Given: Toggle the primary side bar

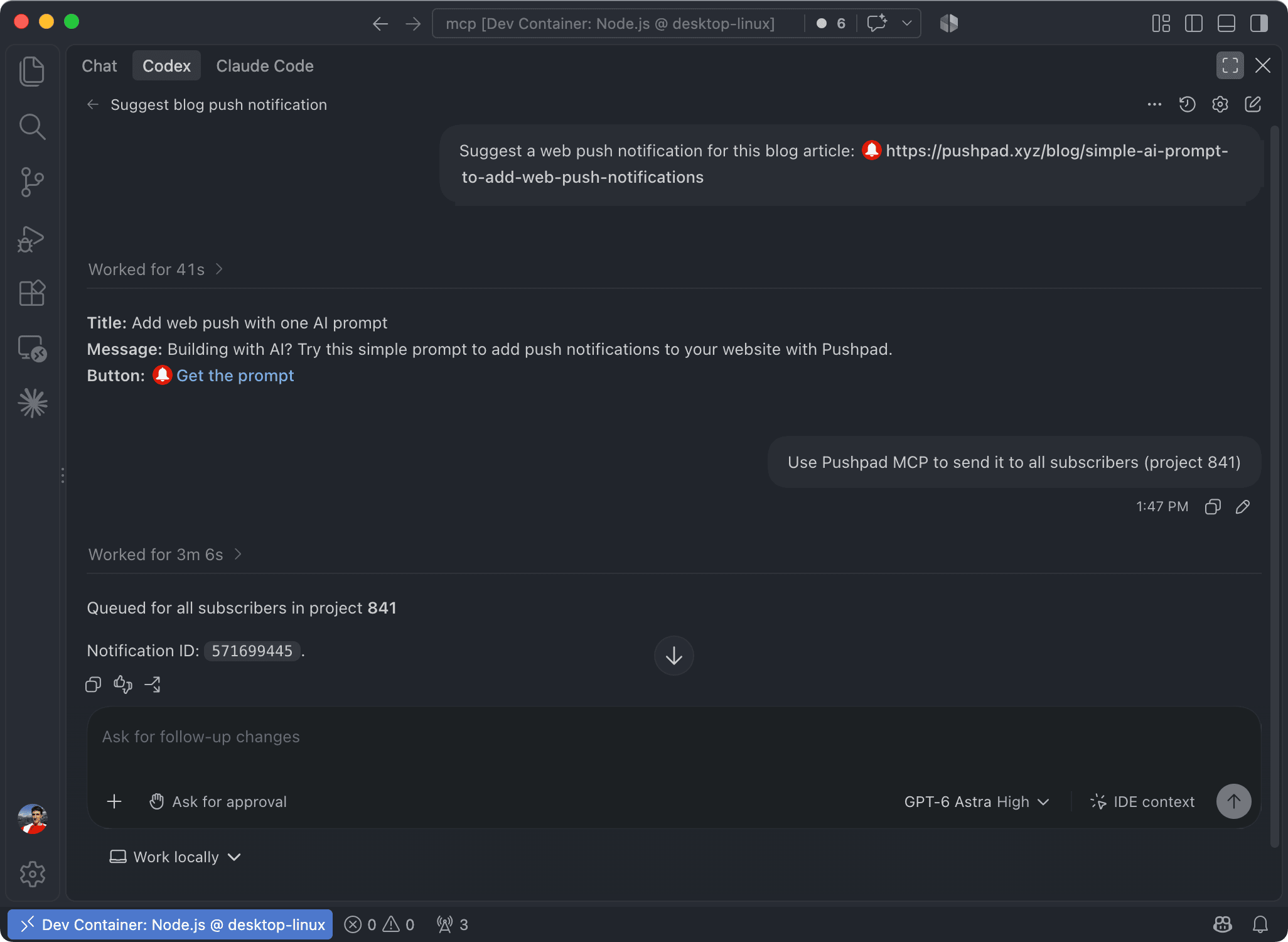Looking at the screenshot, I should pos(1194,24).
